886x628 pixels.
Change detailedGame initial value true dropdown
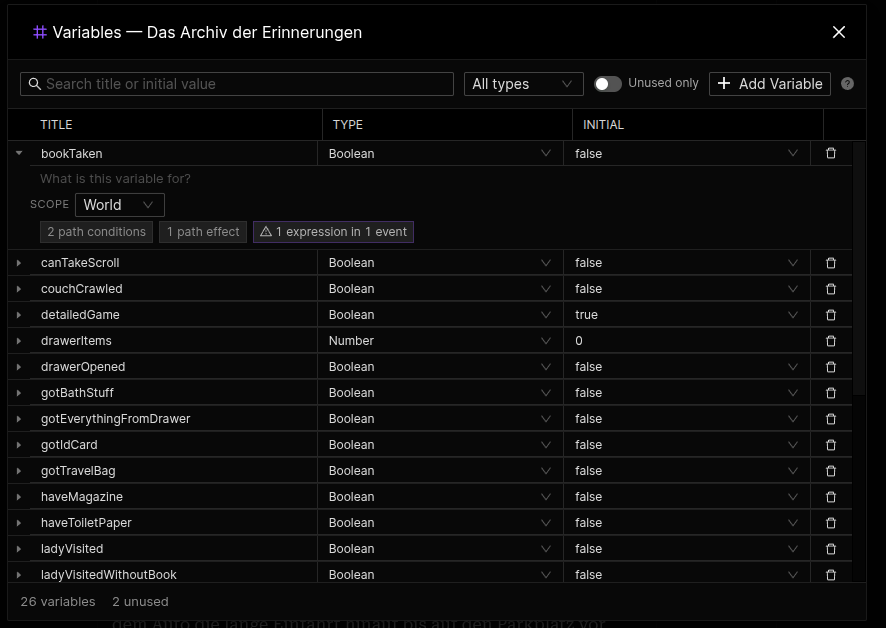[x=687, y=315]
